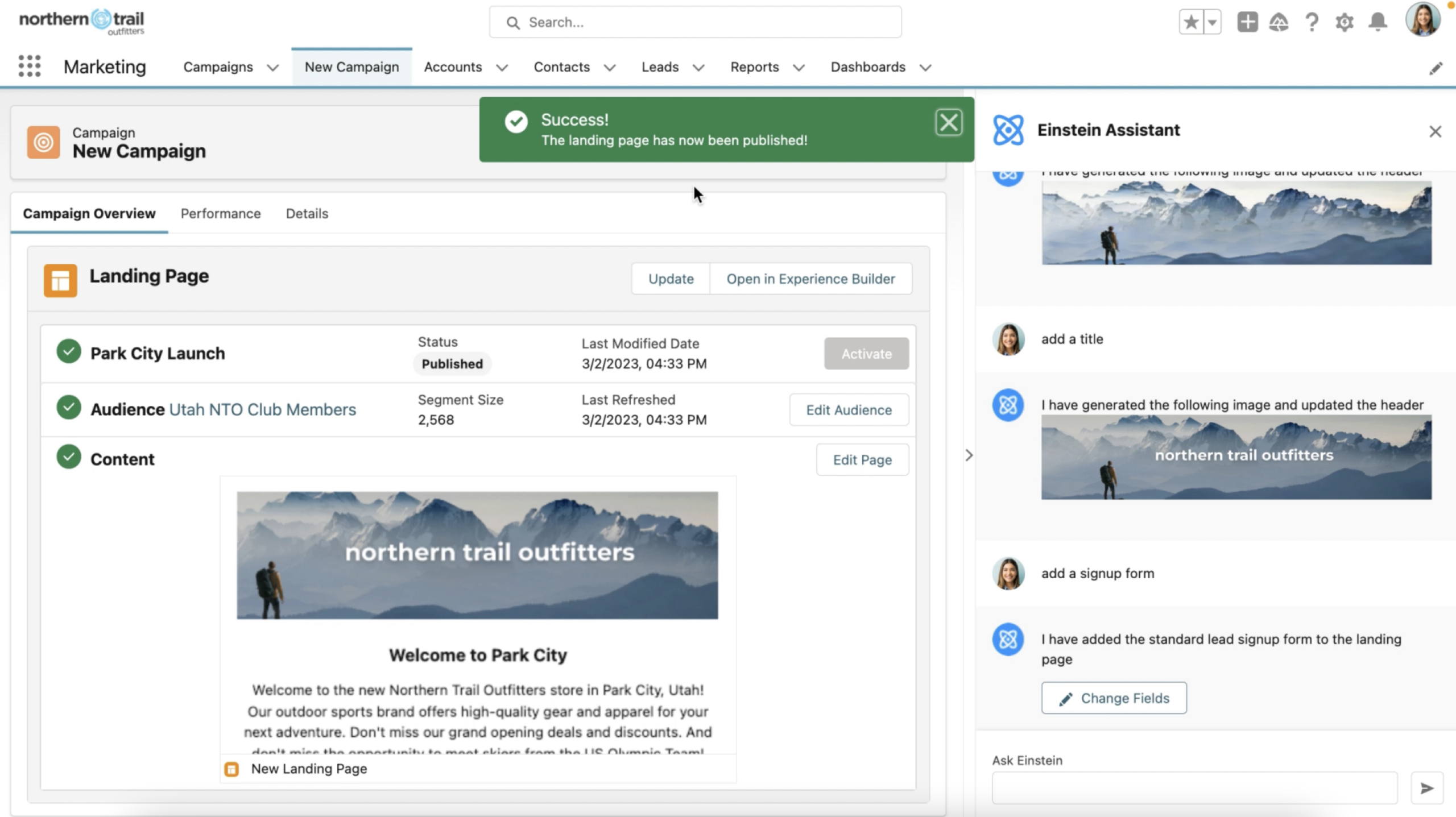
Task: Open the Campaigns navigation tab
Action: 218,67
